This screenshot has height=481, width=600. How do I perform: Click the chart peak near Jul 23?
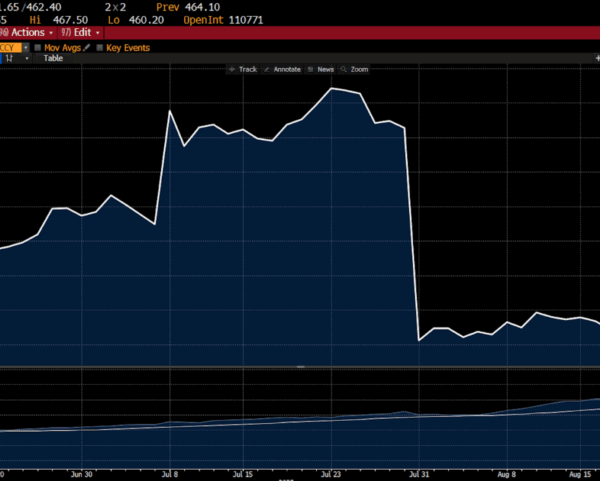[332, 89]
